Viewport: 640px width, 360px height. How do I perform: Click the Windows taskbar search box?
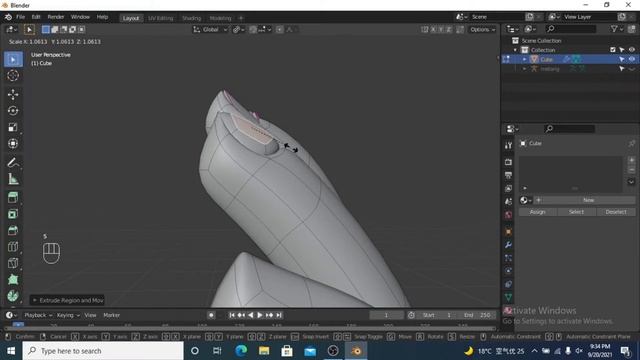[103, 351]
